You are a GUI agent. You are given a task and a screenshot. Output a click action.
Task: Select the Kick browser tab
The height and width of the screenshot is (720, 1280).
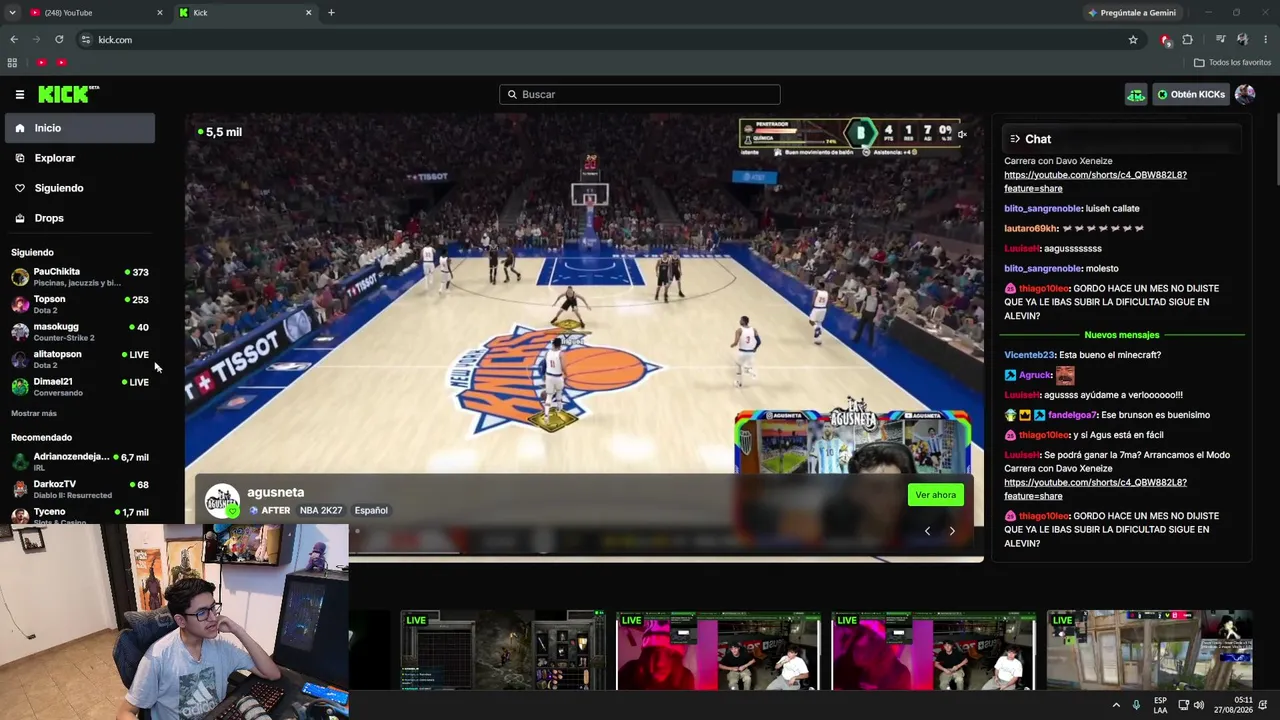pyautogui.click(x=245, y=13)
